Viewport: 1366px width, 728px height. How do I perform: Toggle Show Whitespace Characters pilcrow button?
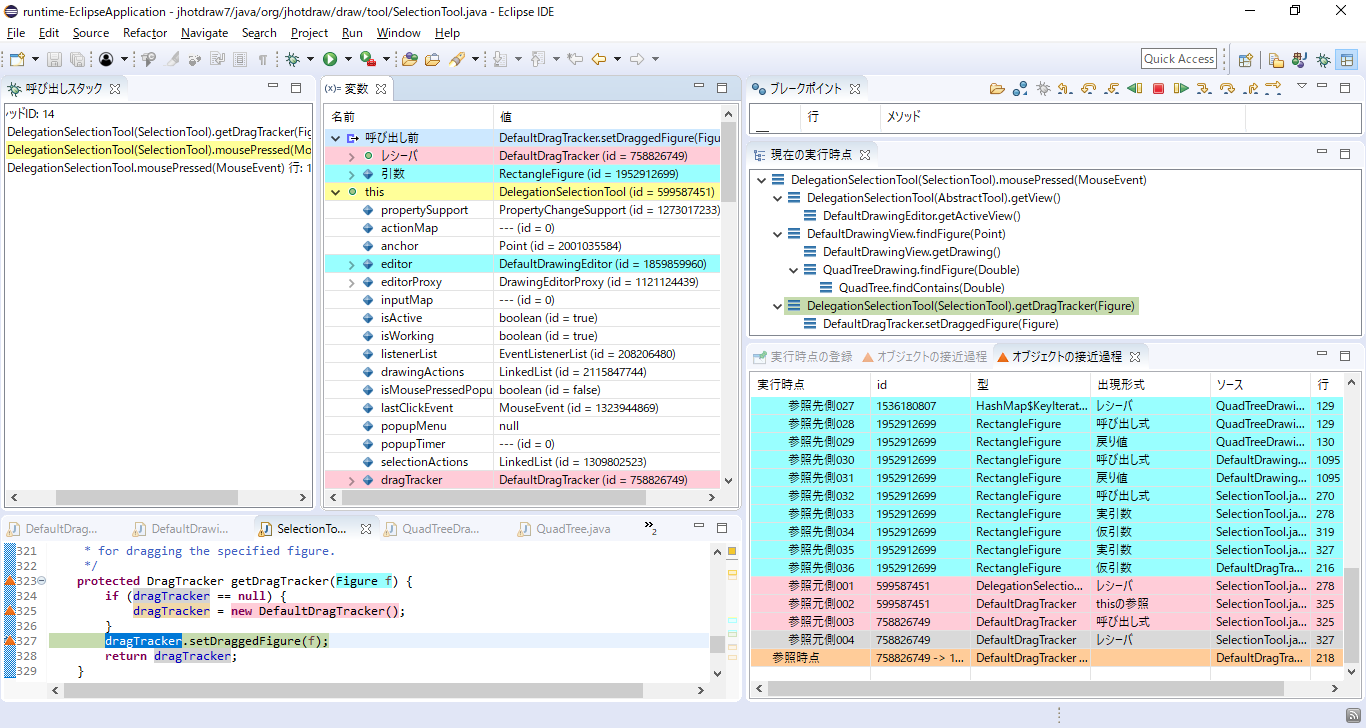point(262,59)
